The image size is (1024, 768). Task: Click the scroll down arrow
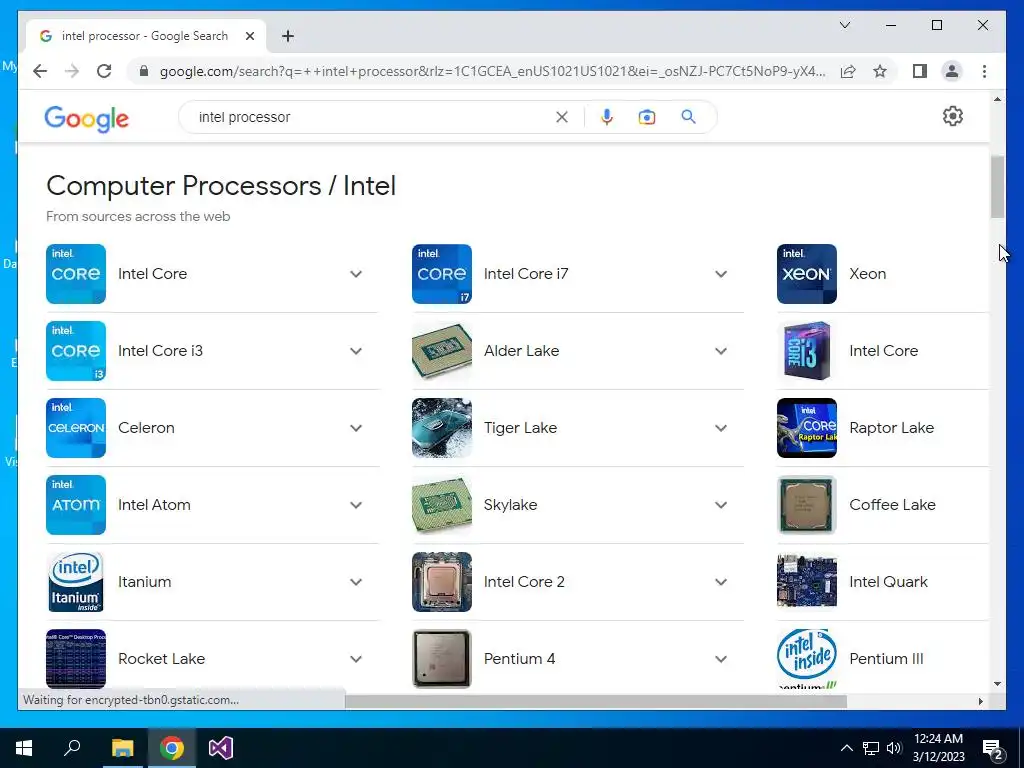point(997,684)
